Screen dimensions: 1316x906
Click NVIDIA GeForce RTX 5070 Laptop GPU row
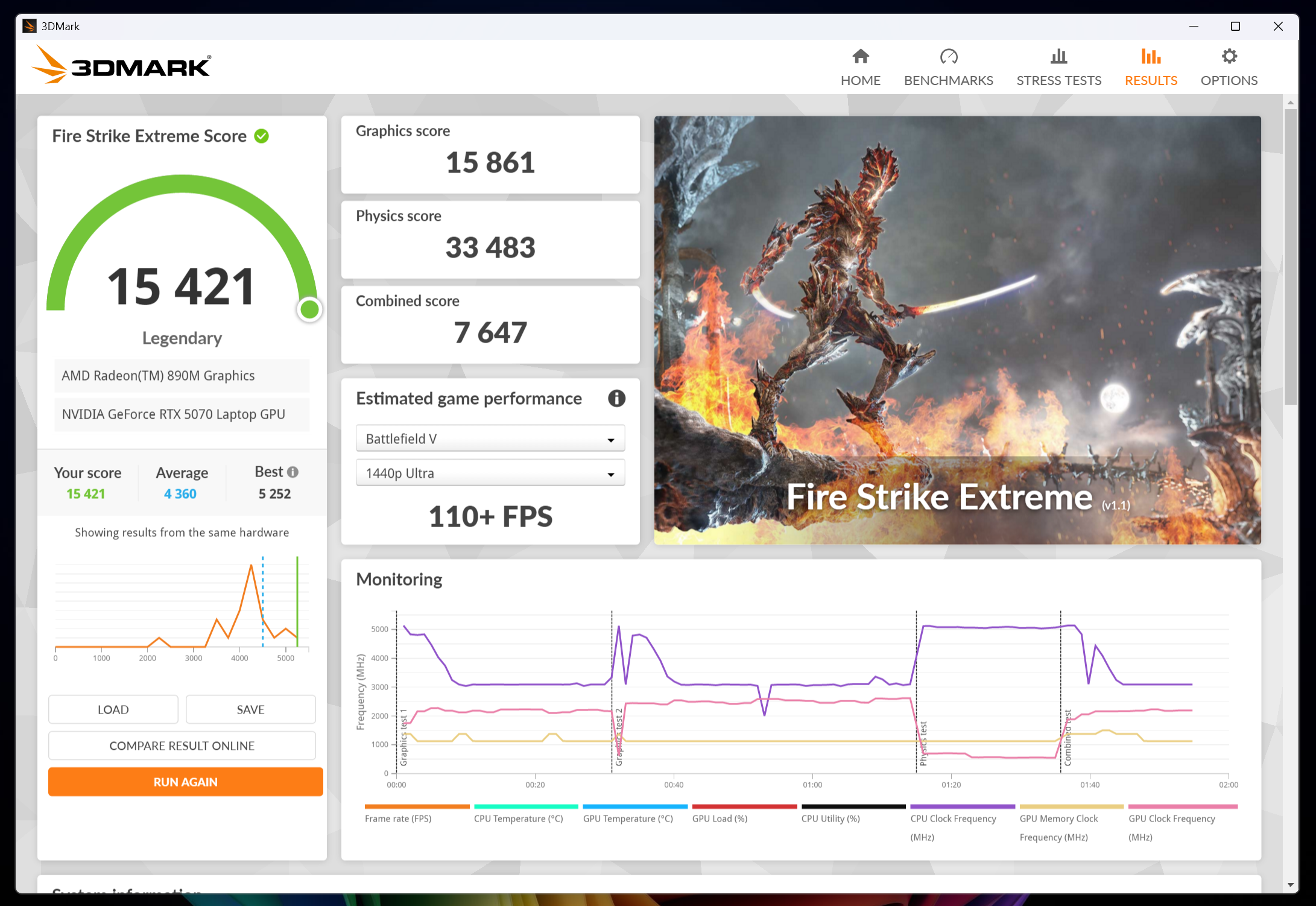pyautogui.click(x=182, y=414)
